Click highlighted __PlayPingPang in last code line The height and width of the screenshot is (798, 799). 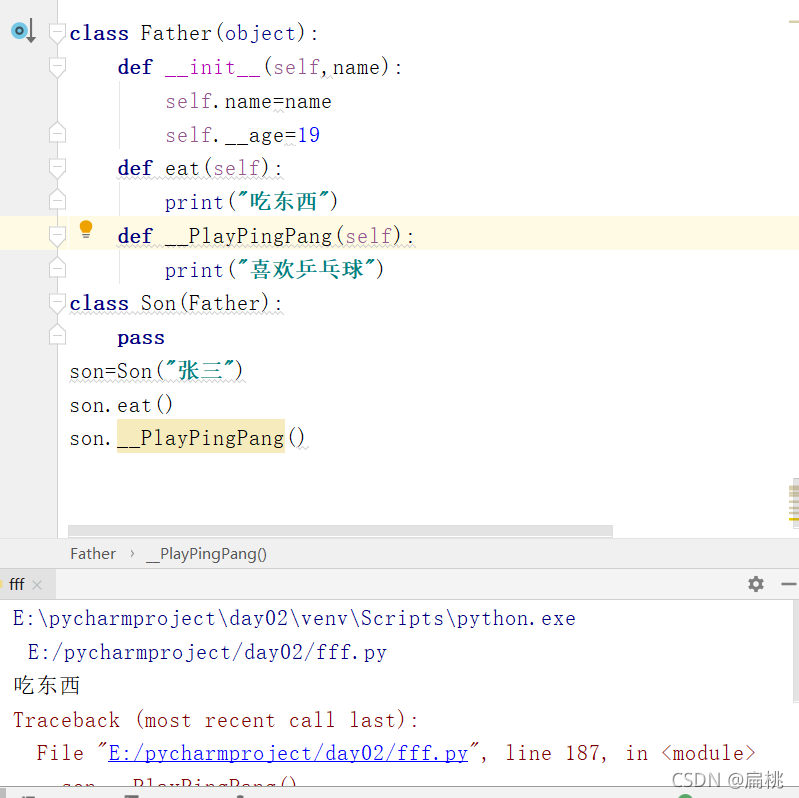(x=201, y=438)
